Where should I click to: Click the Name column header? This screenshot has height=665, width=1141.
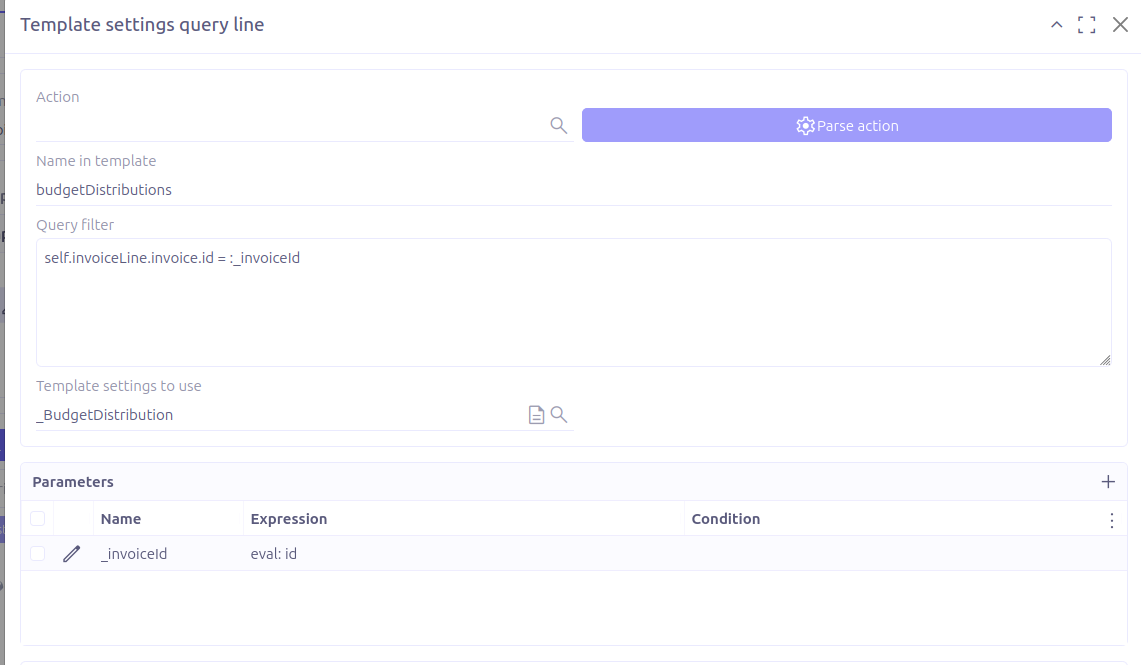tap(120, 518)
